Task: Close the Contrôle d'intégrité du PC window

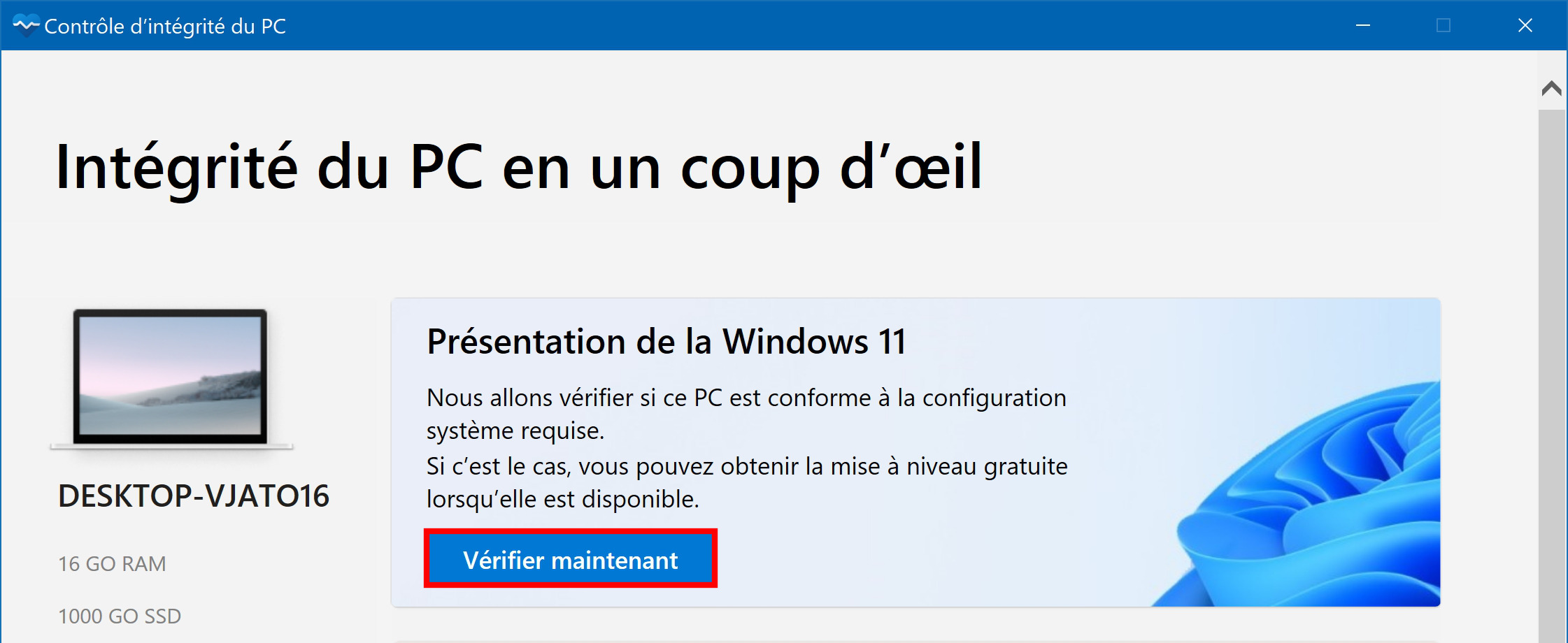Action: (1525, 26)
